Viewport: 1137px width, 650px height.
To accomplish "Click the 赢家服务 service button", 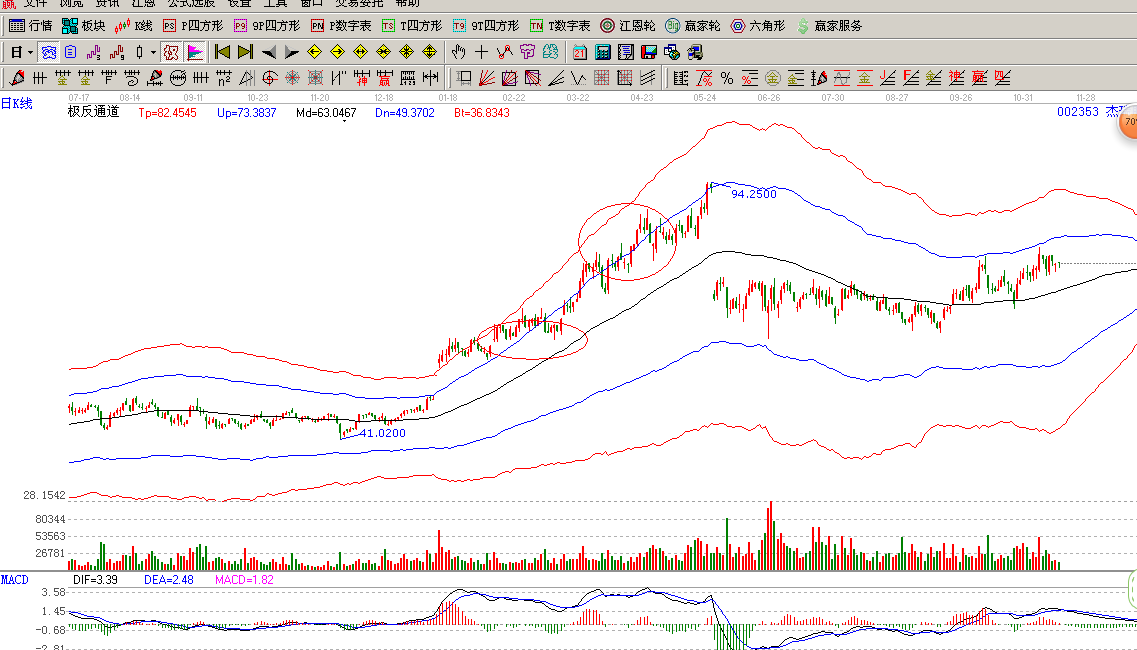I will [x=829, y=25].
